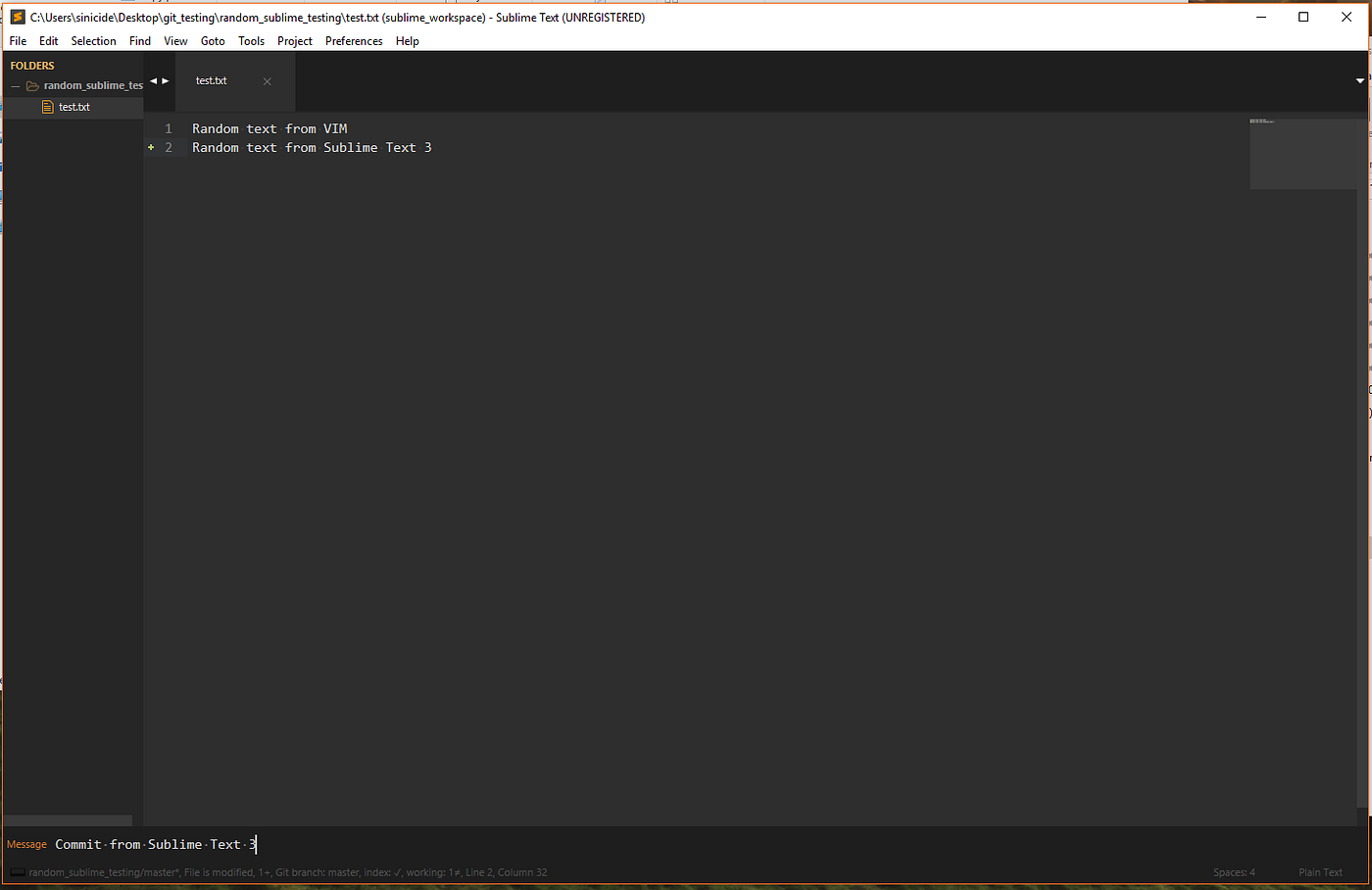Click inside the commit Message input field
Viewport: 1372px width, 890px height.
343,844
